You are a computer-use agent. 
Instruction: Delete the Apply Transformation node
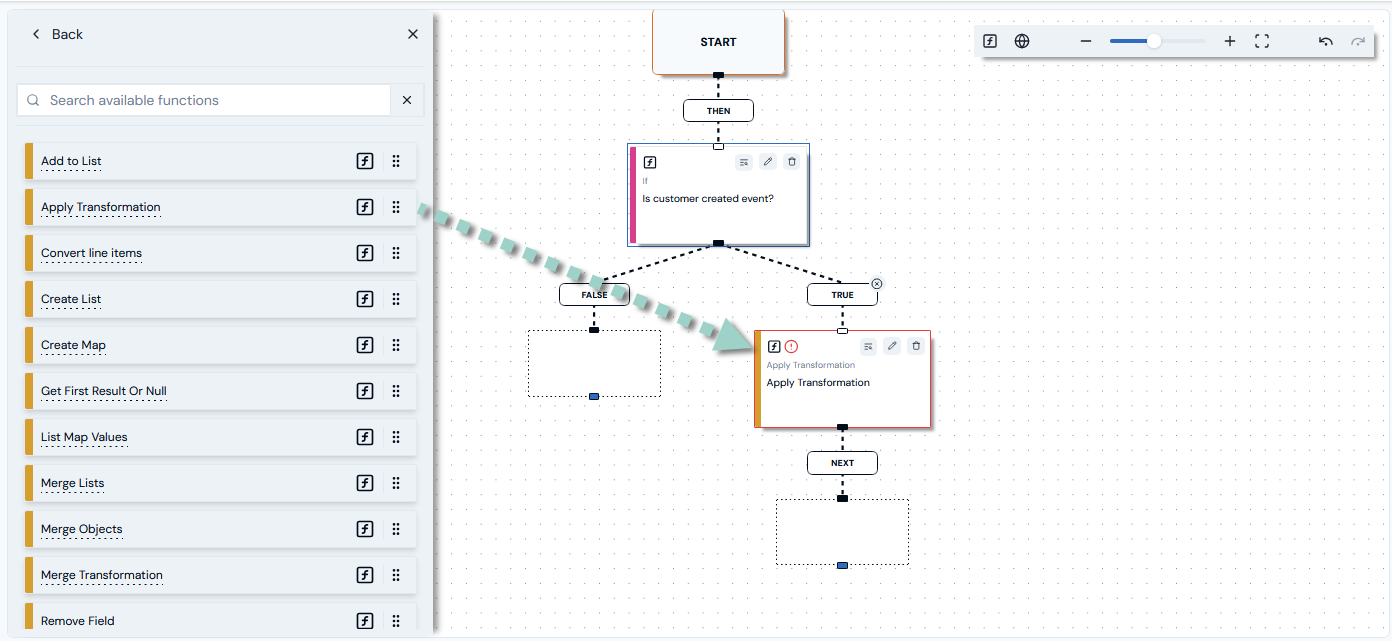click(x=916, y=346)
